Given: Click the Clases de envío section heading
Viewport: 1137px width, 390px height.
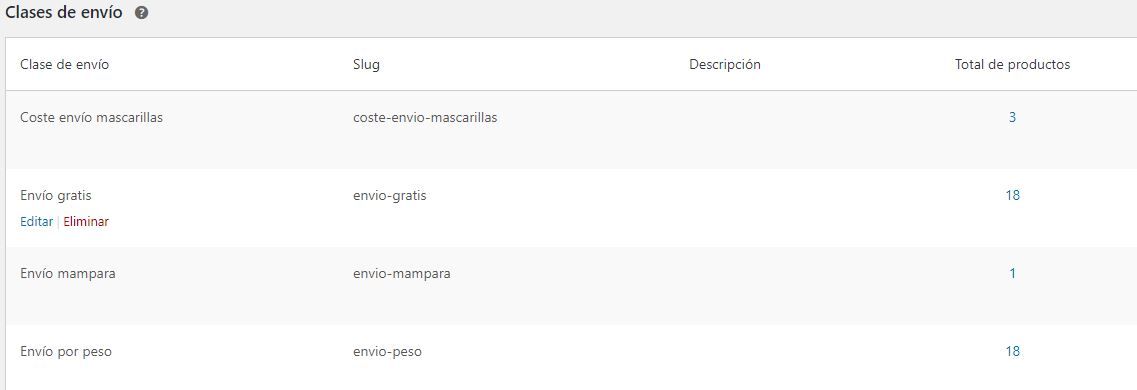Looking at the screenshot, I should (64, 13).
